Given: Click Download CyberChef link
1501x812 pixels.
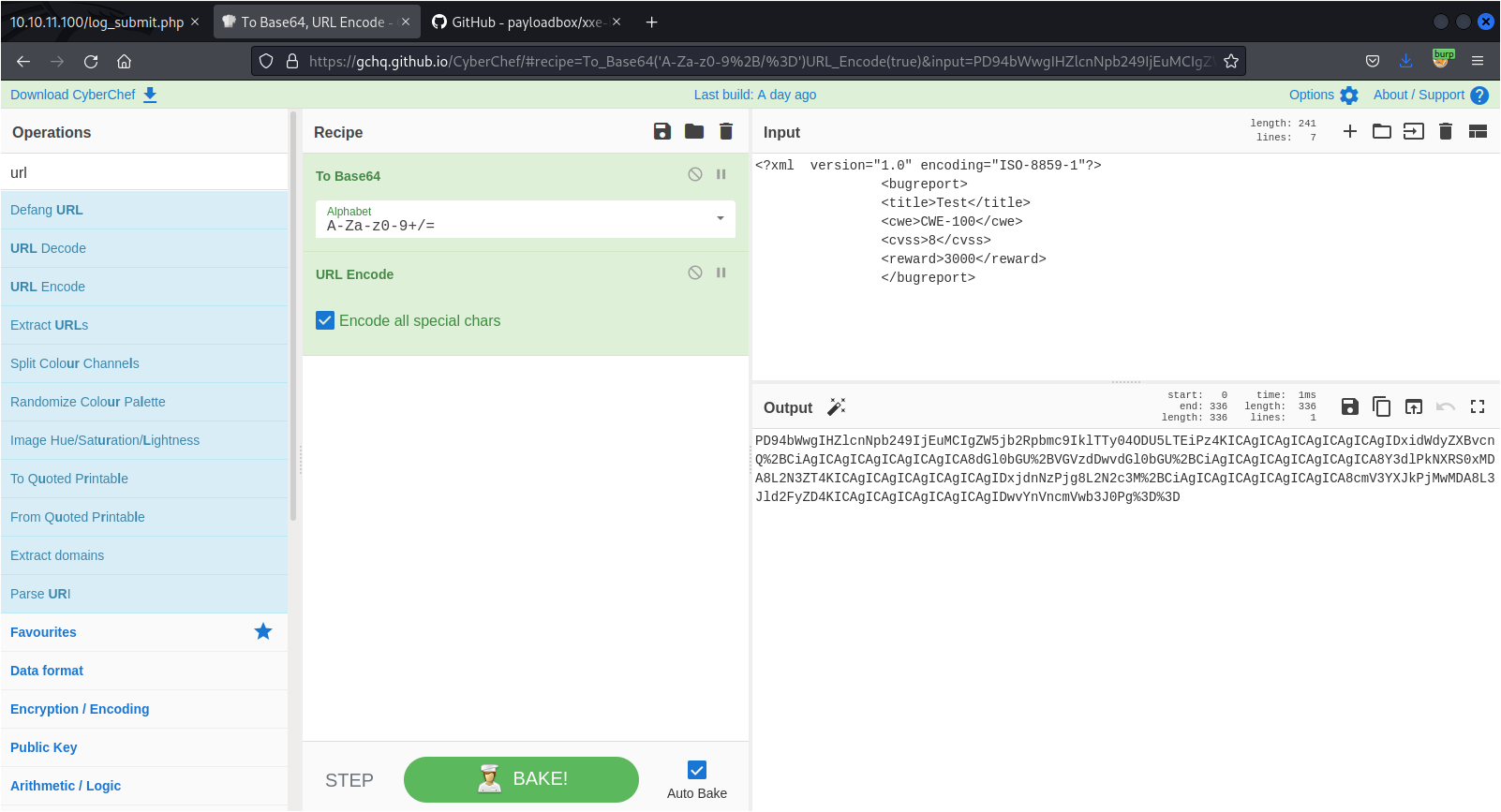Looking at the screenshot, I should click(83, 95).
